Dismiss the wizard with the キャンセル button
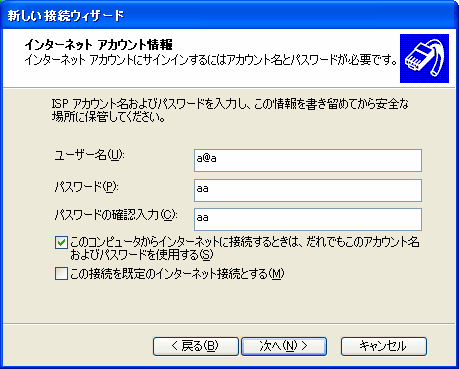 384,346
